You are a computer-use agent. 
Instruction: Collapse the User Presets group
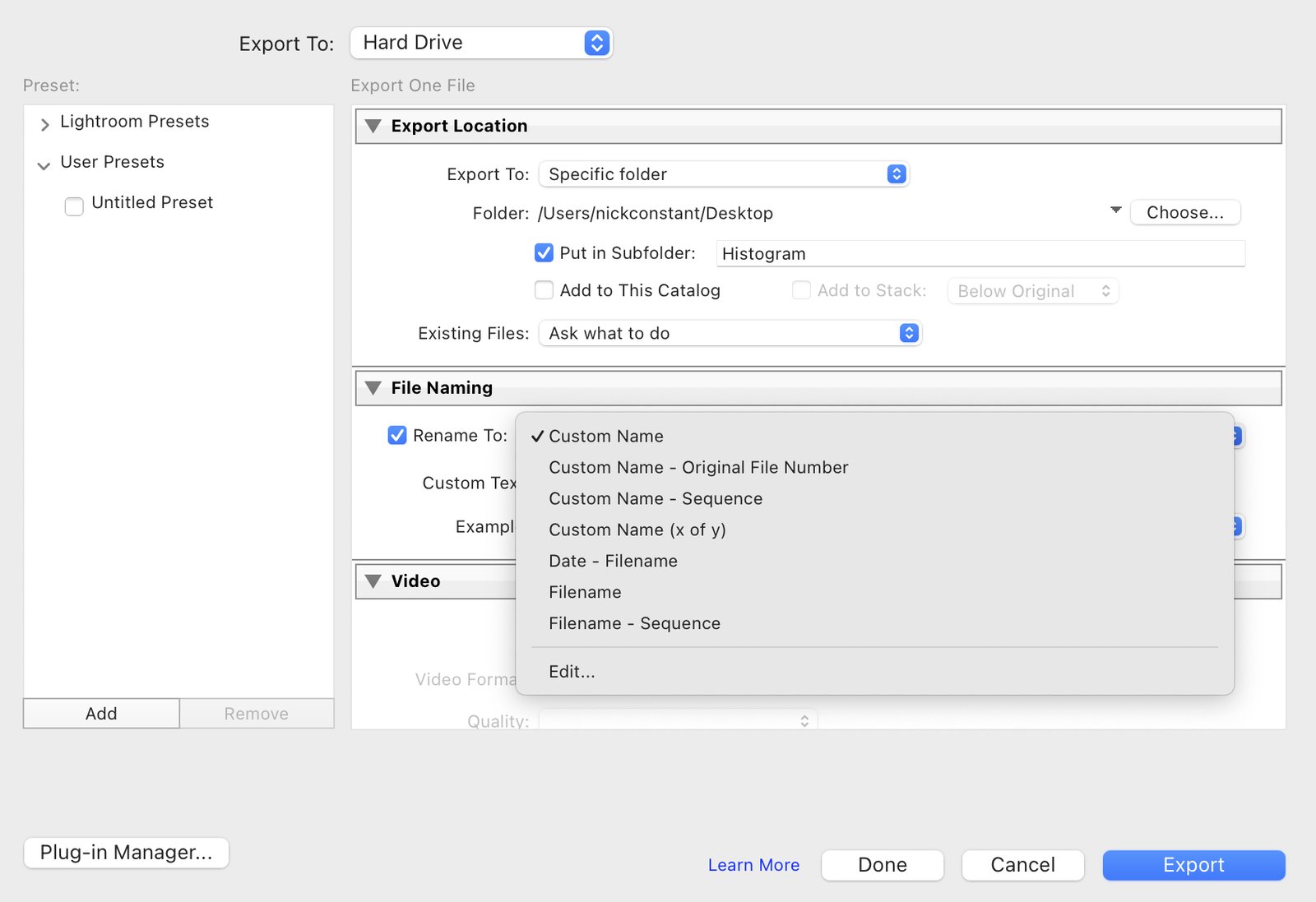[44, 165]
